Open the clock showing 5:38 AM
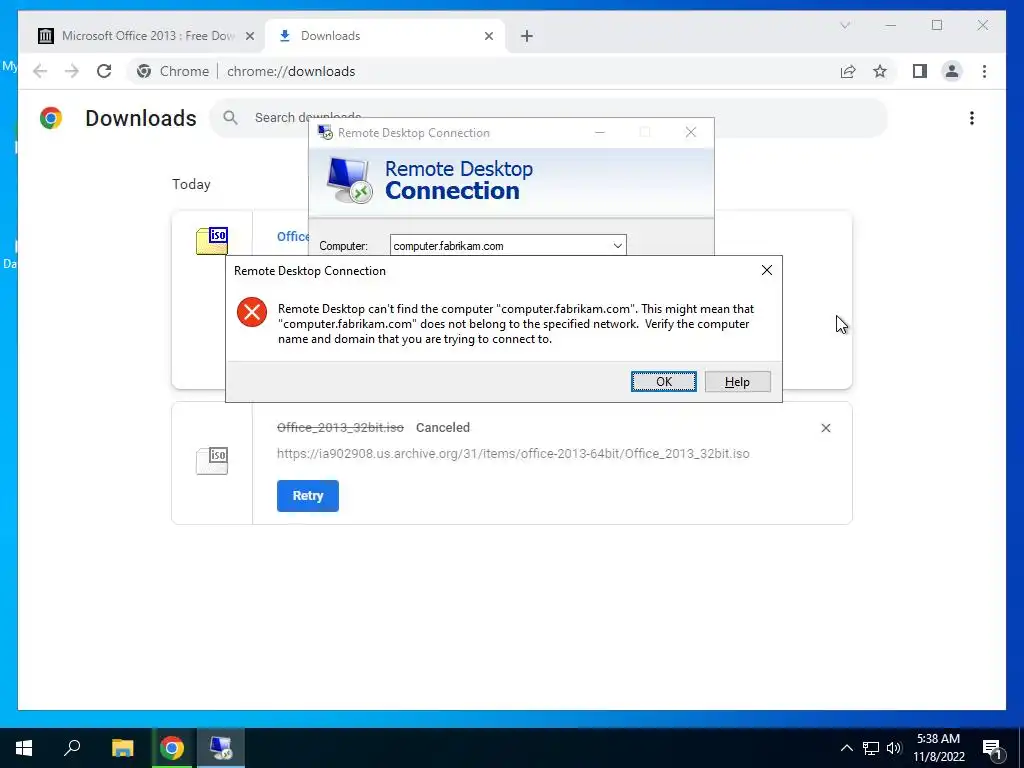Image resolution: width=1024 pixels, height=768 pixels. [938, 748]
